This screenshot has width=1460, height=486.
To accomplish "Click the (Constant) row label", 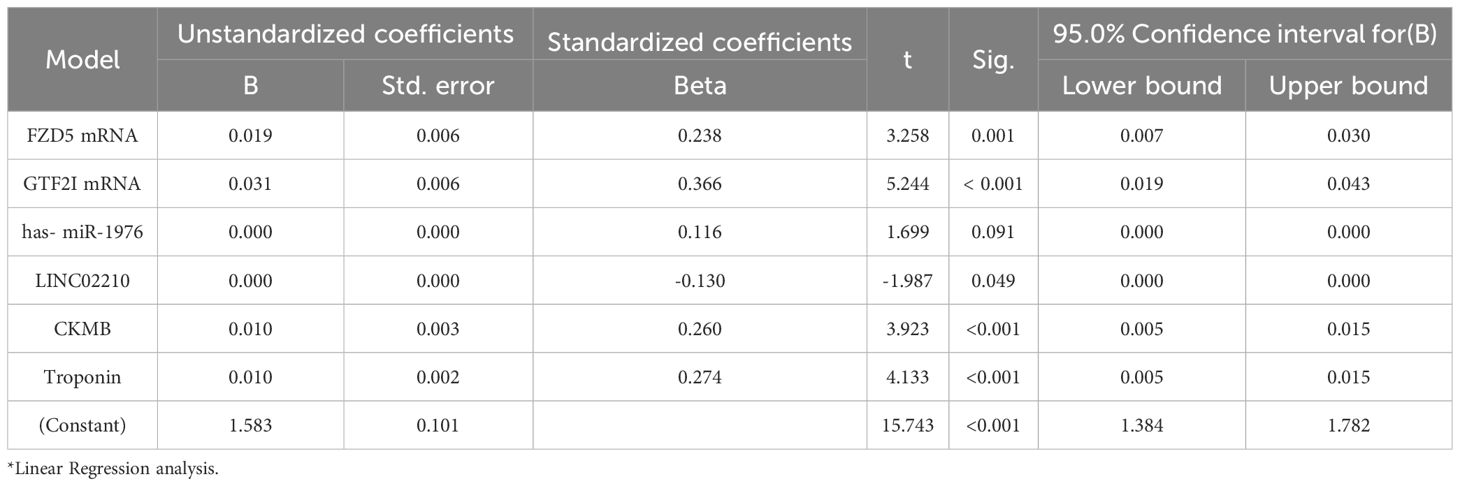I will point(82,426).
